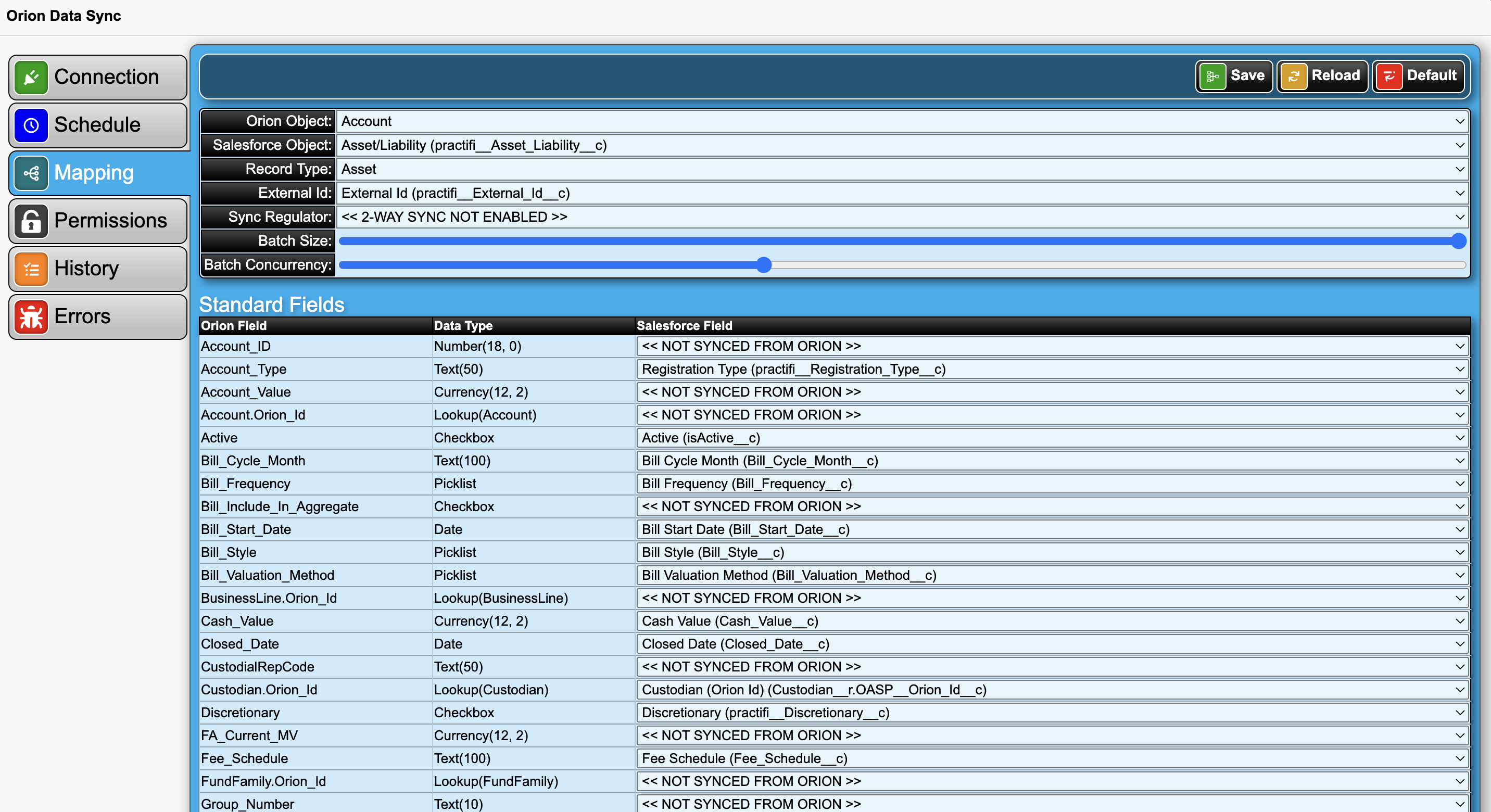1491x812 pixels.
Task: Restore Default mapping settings
Action: tap(1418, 77)
